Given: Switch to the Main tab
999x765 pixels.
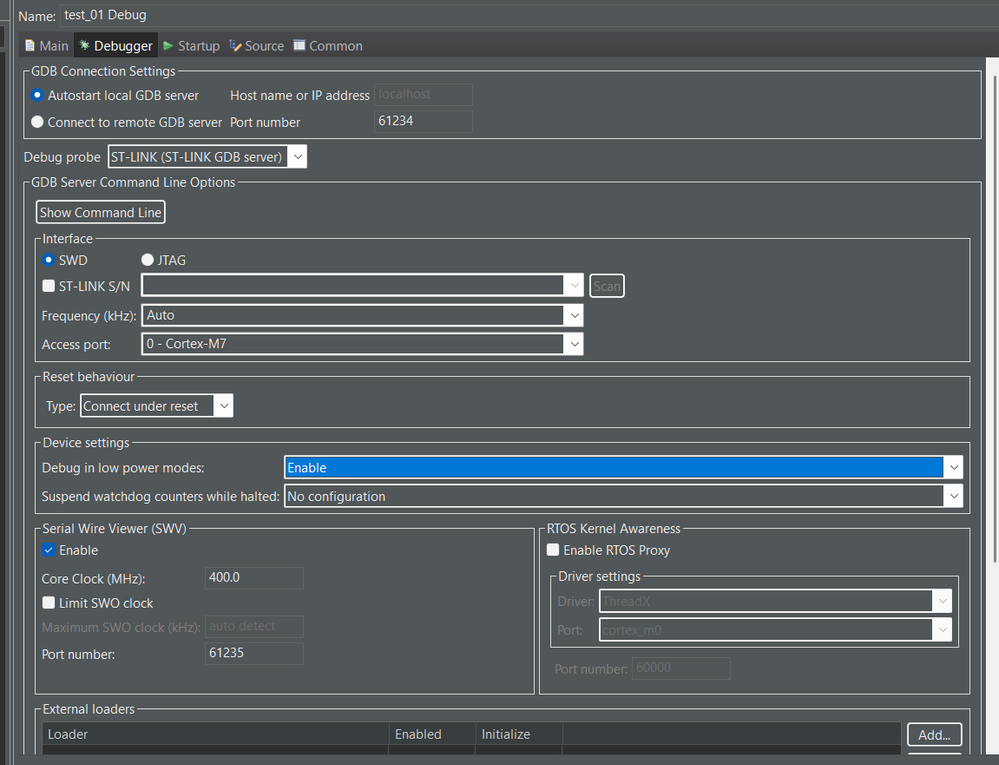Looking at the screenshot, I should 46,46.
